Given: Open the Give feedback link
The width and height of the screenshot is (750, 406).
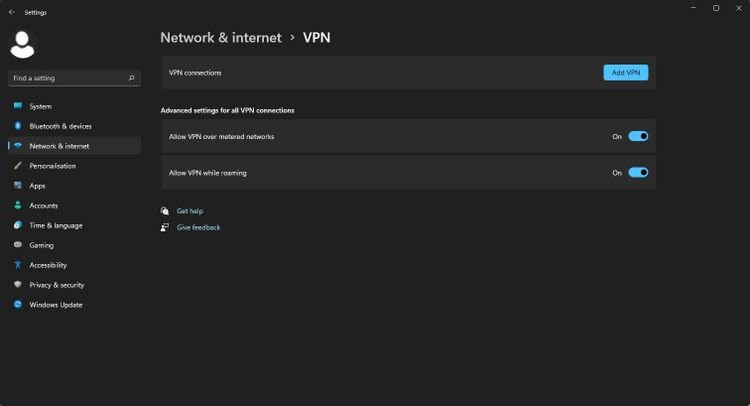Looking at the screenshot, I should (x=199, y=228).
